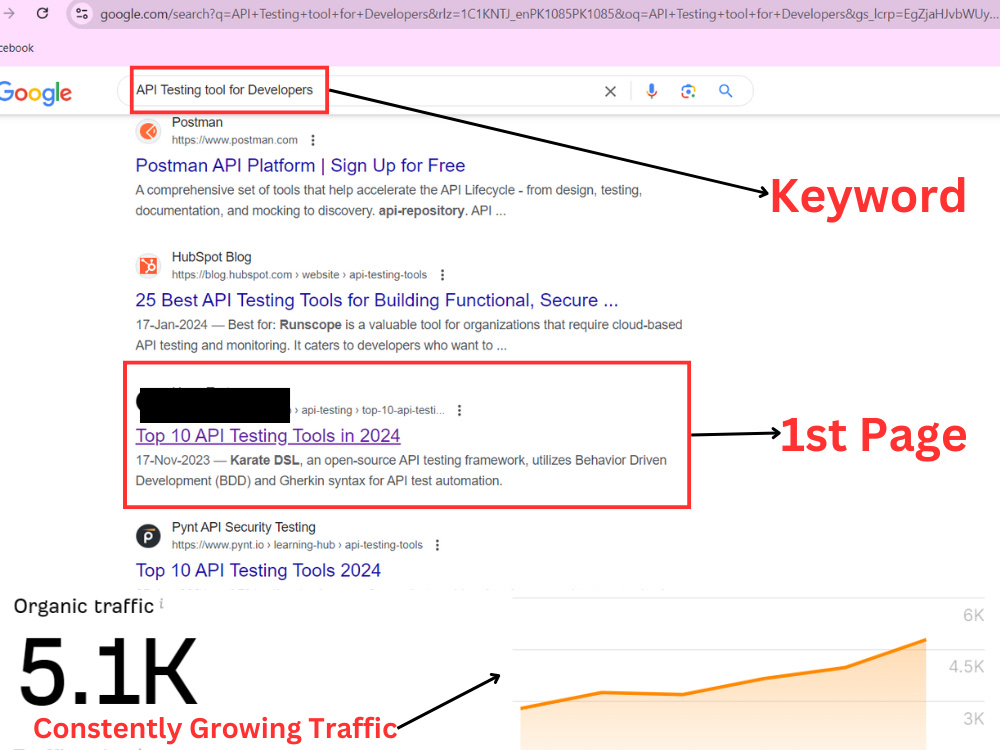This screenshot has width=1000, height=750.
Task: Click the HubSpot Blog site name
Action: click(x=212, y=257)
